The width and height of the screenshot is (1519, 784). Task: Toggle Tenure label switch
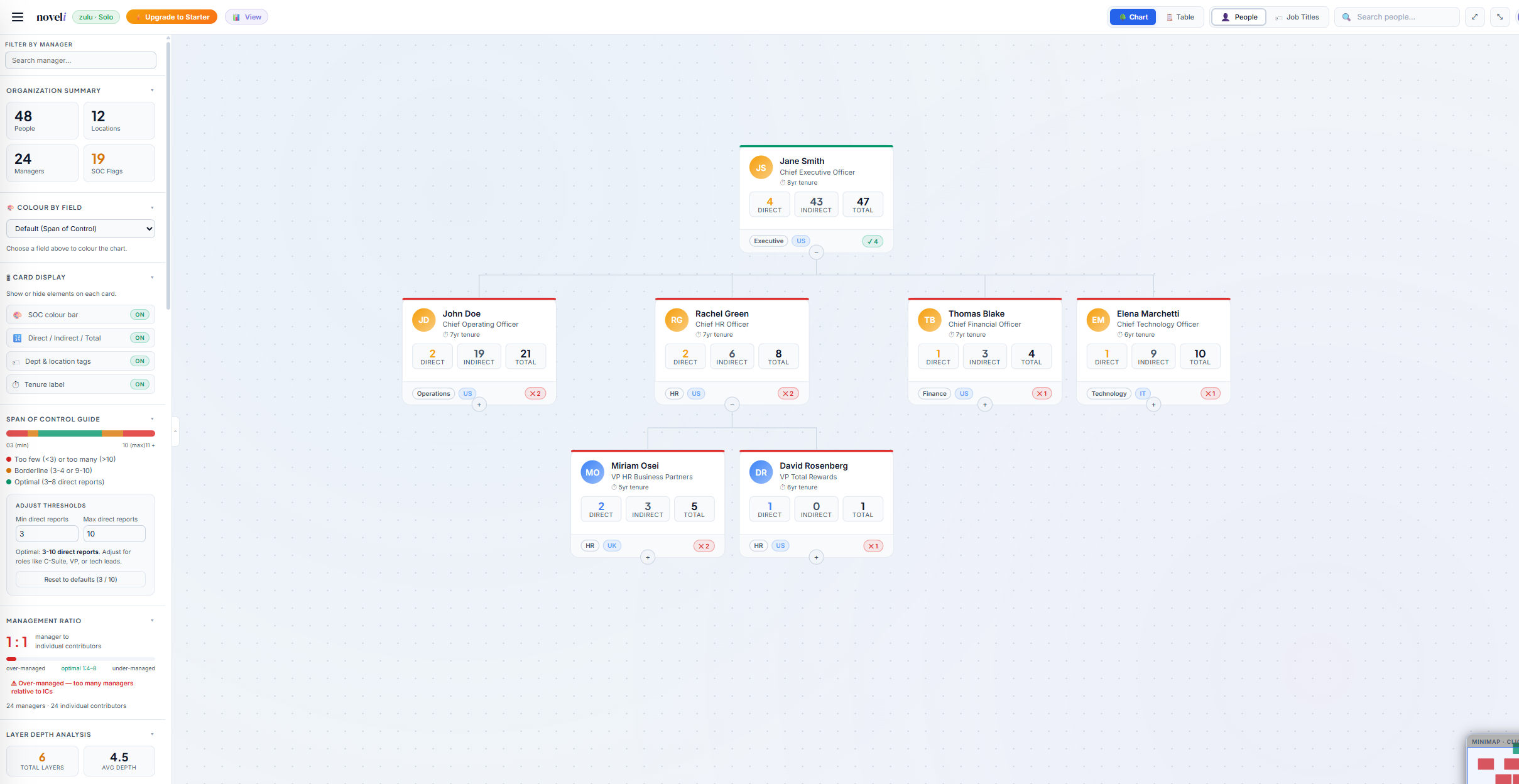(x=139, y=384)
